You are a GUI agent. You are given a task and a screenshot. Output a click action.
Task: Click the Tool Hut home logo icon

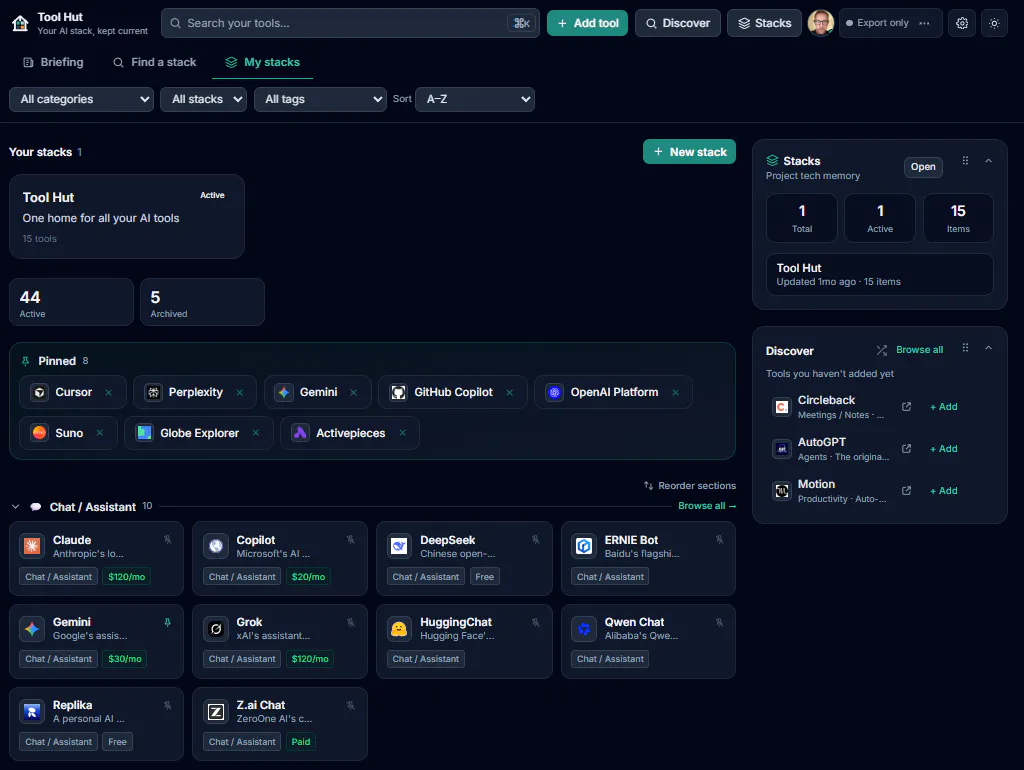20,24
